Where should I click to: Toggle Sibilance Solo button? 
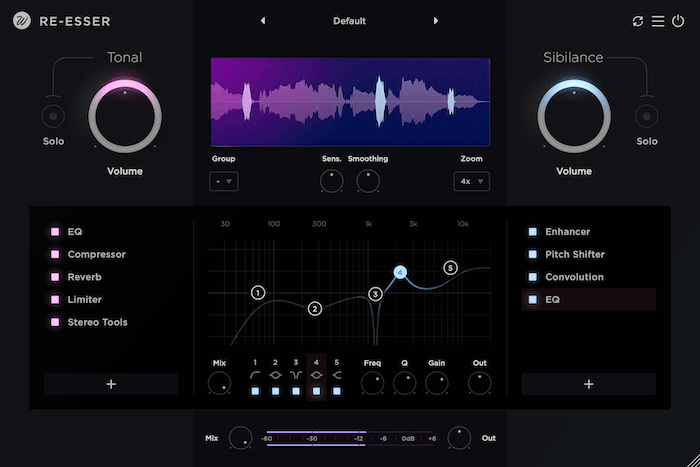click(646, 117)
